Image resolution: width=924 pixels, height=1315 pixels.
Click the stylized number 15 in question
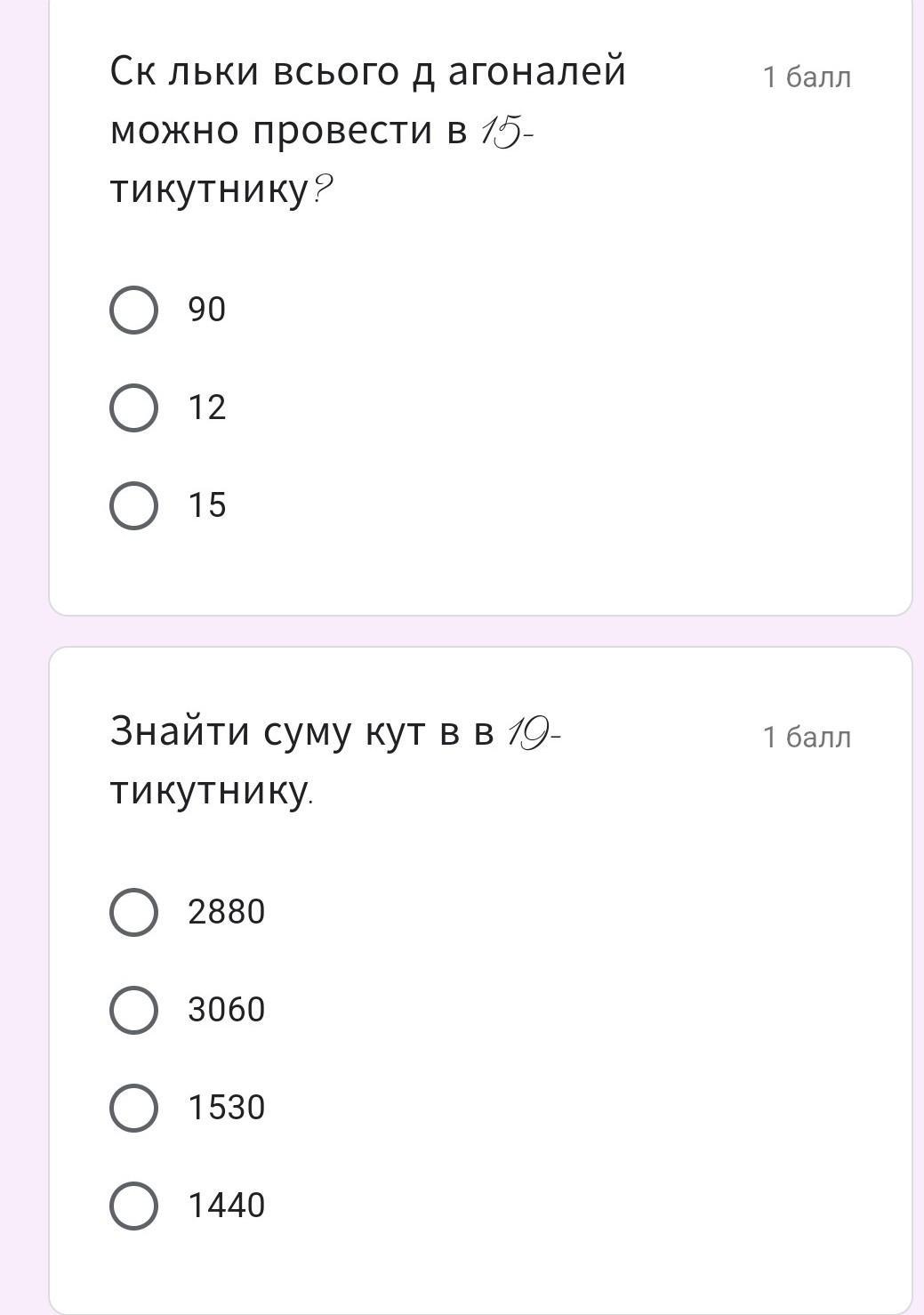[x=501, y=133]
